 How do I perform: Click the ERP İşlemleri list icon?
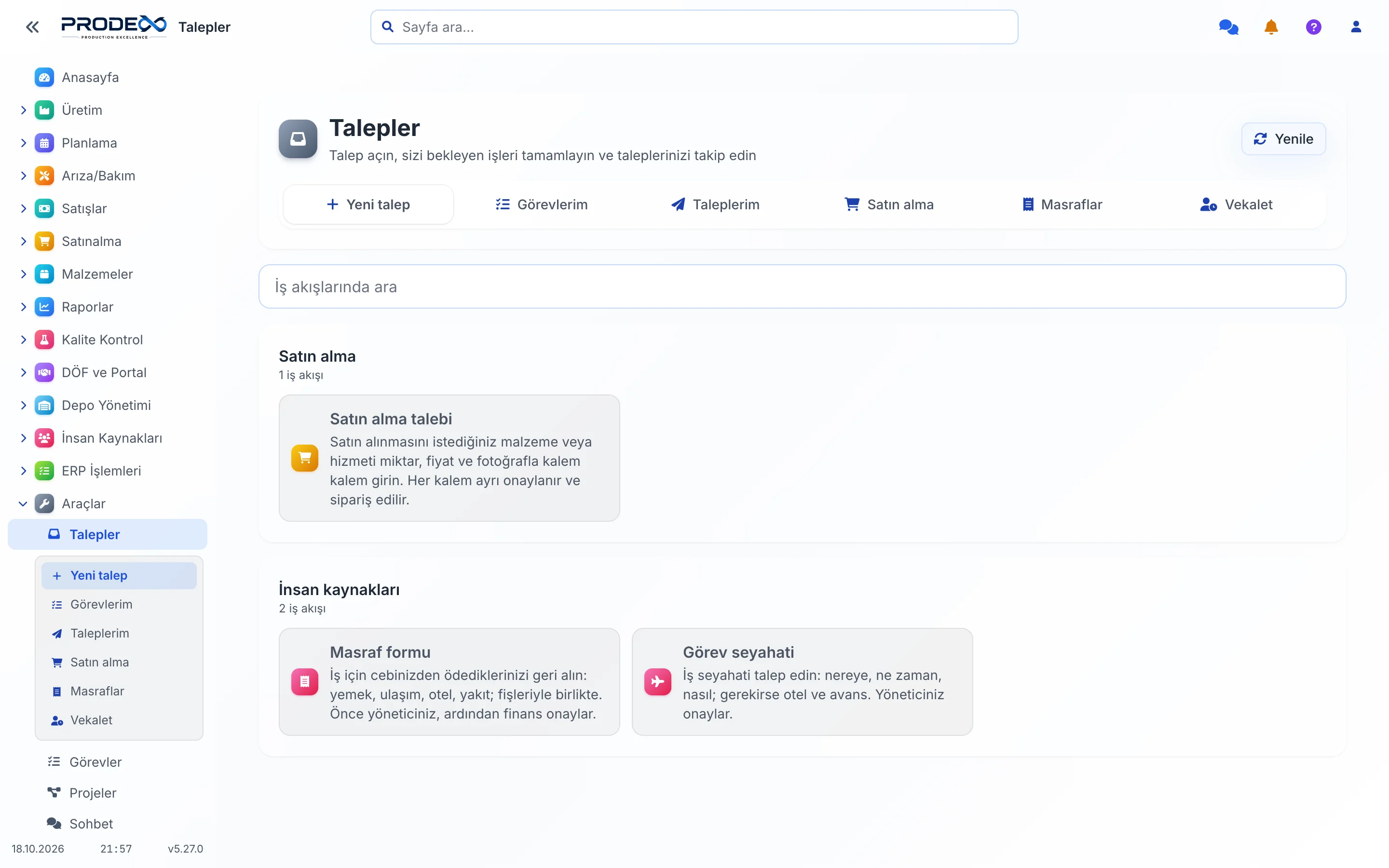point(44,471)
